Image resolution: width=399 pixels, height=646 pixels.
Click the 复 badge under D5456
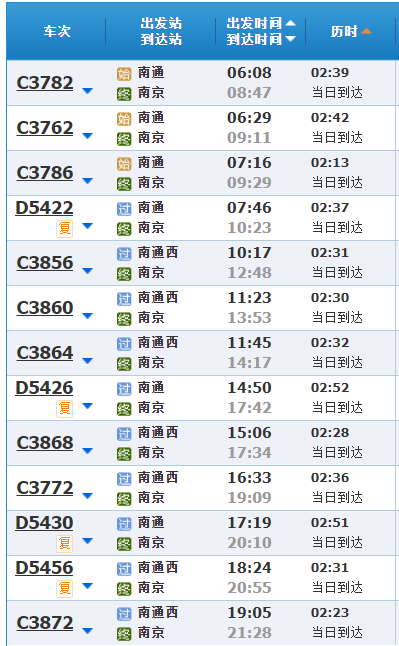(x=65, y=589)
